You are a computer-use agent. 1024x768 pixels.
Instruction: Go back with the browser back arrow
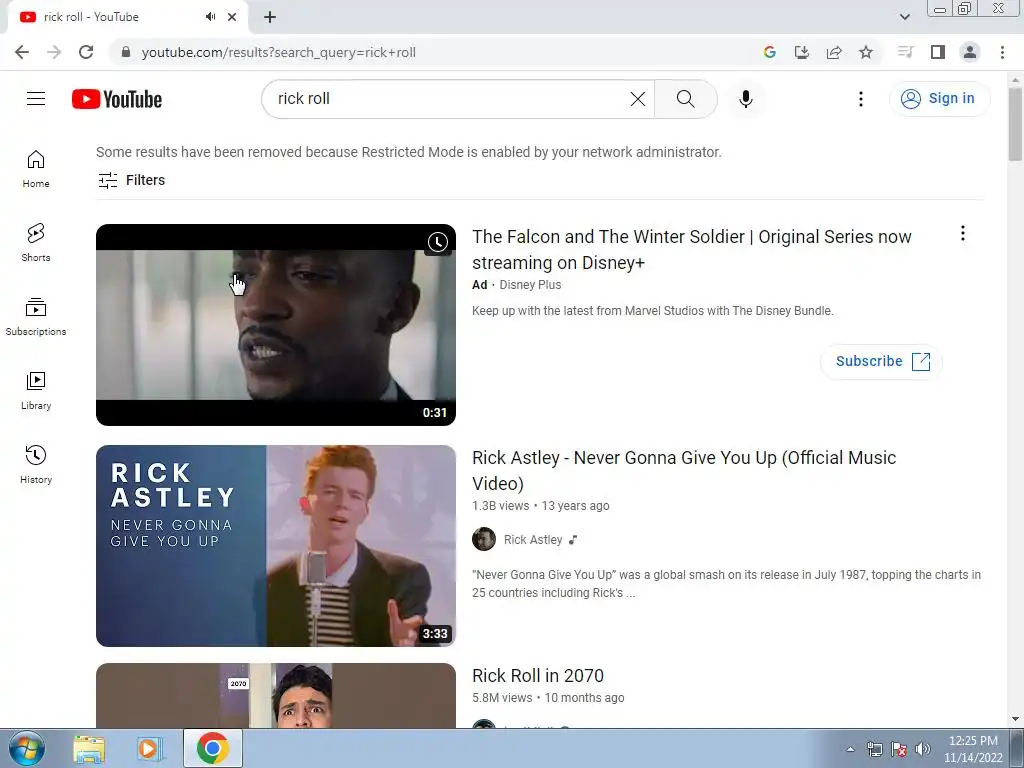pos(22,52)
